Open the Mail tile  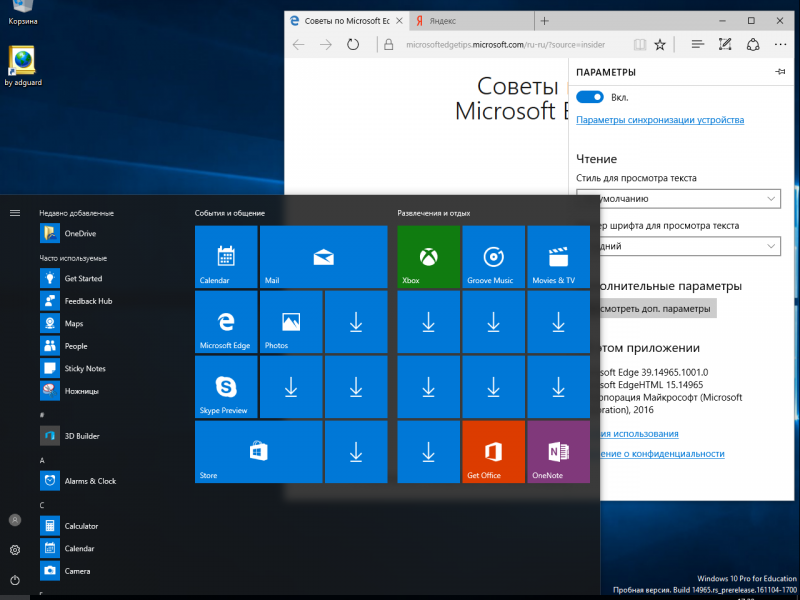(323, 257)
